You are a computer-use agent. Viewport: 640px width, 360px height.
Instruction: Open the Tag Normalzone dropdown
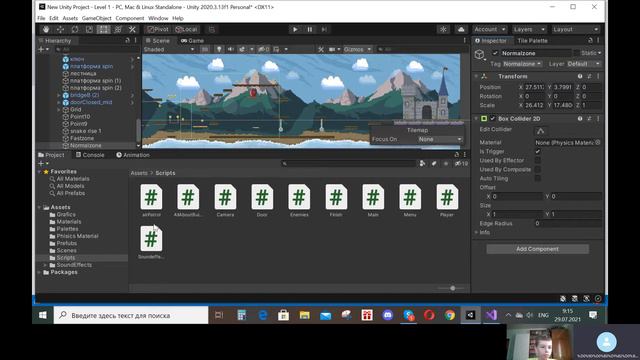(x=522, y=64)
